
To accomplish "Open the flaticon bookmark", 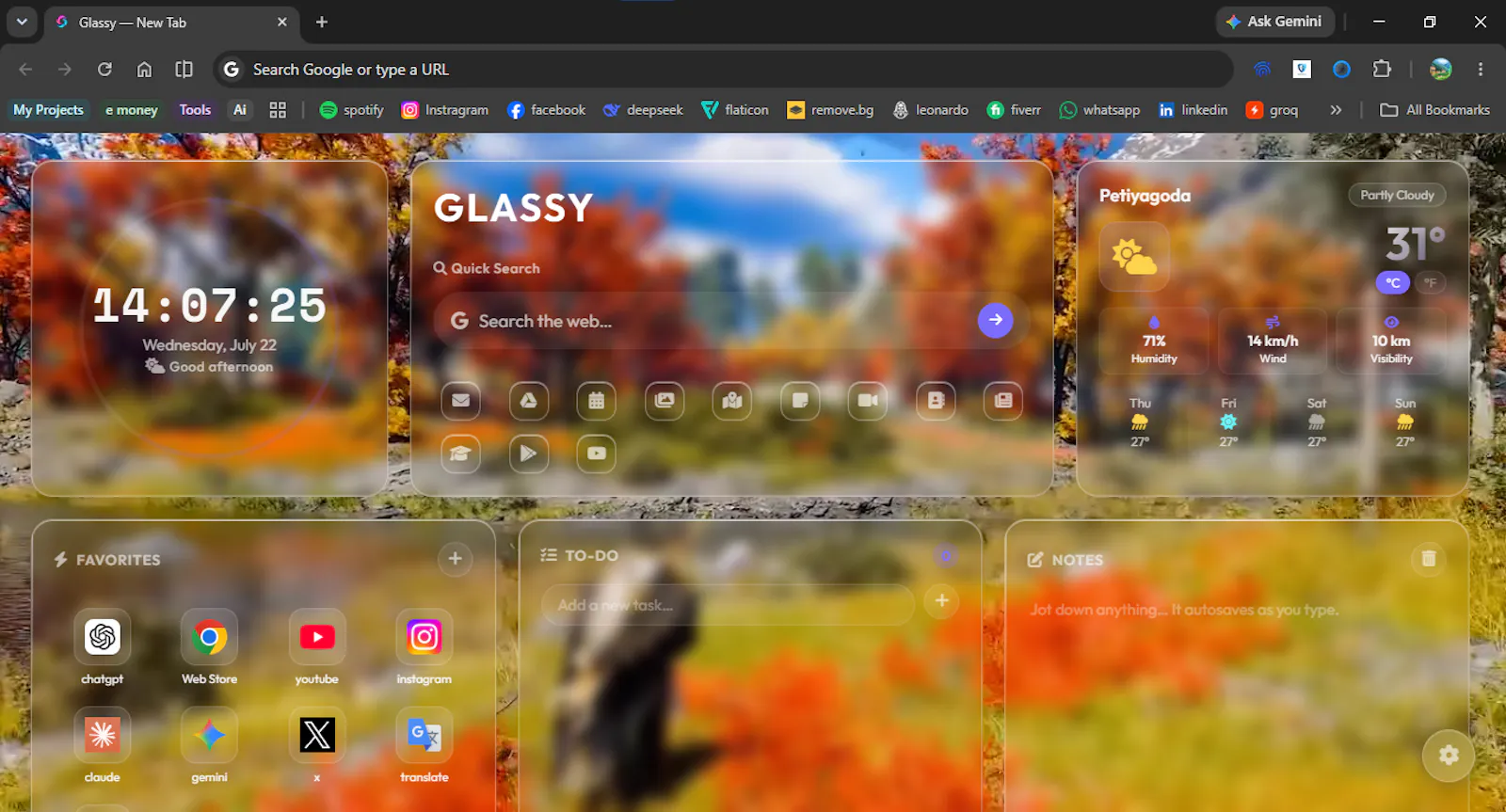I will pos(735,110).
